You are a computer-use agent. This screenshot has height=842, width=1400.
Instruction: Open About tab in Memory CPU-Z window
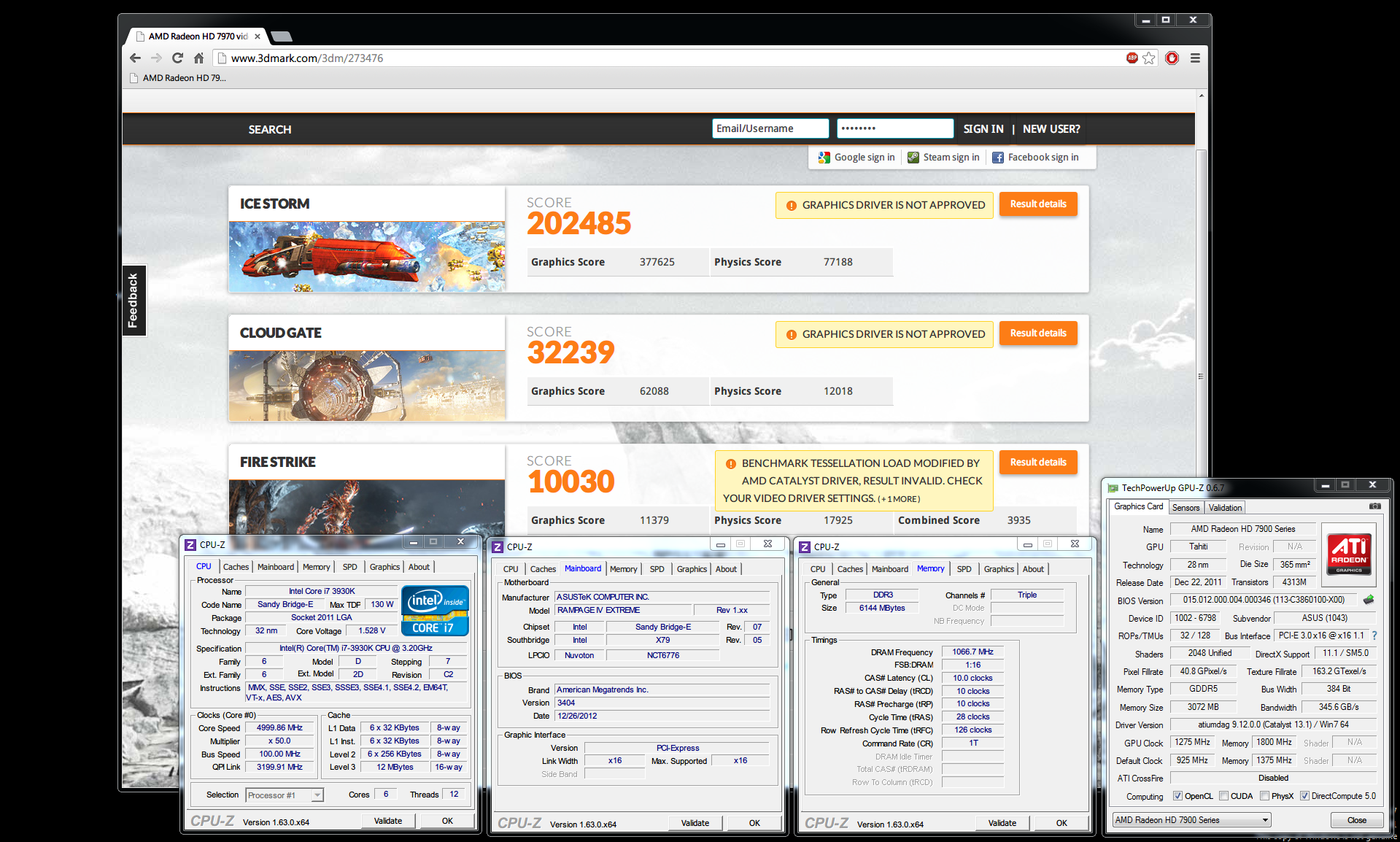tap(1033, 569)
